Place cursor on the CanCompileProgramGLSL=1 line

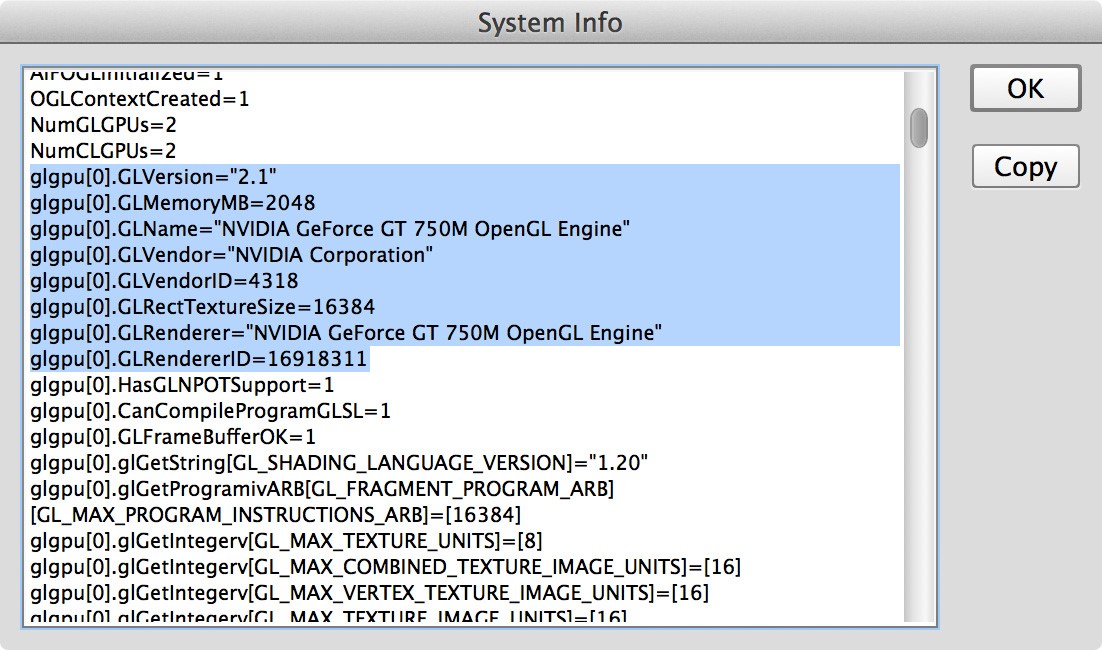click(210, 410)
